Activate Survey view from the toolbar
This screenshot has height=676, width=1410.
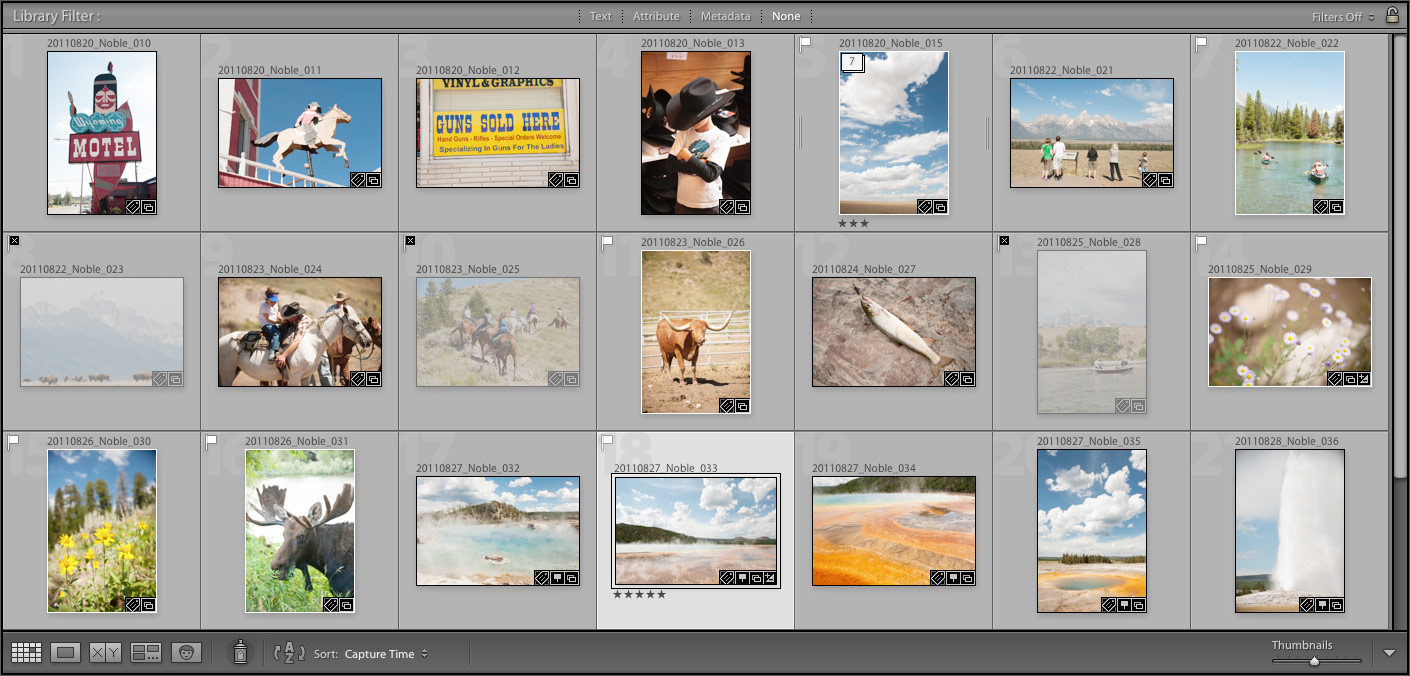coord(146,651)
